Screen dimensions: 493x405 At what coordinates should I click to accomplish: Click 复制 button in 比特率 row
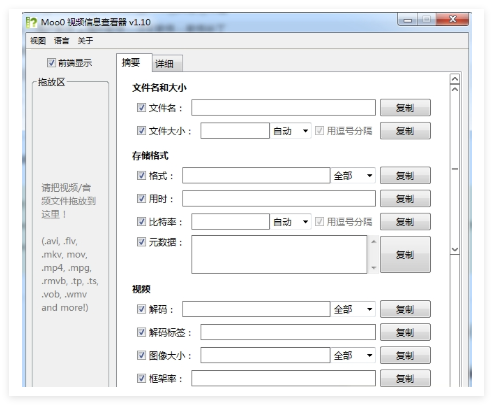tap(405, 222)
